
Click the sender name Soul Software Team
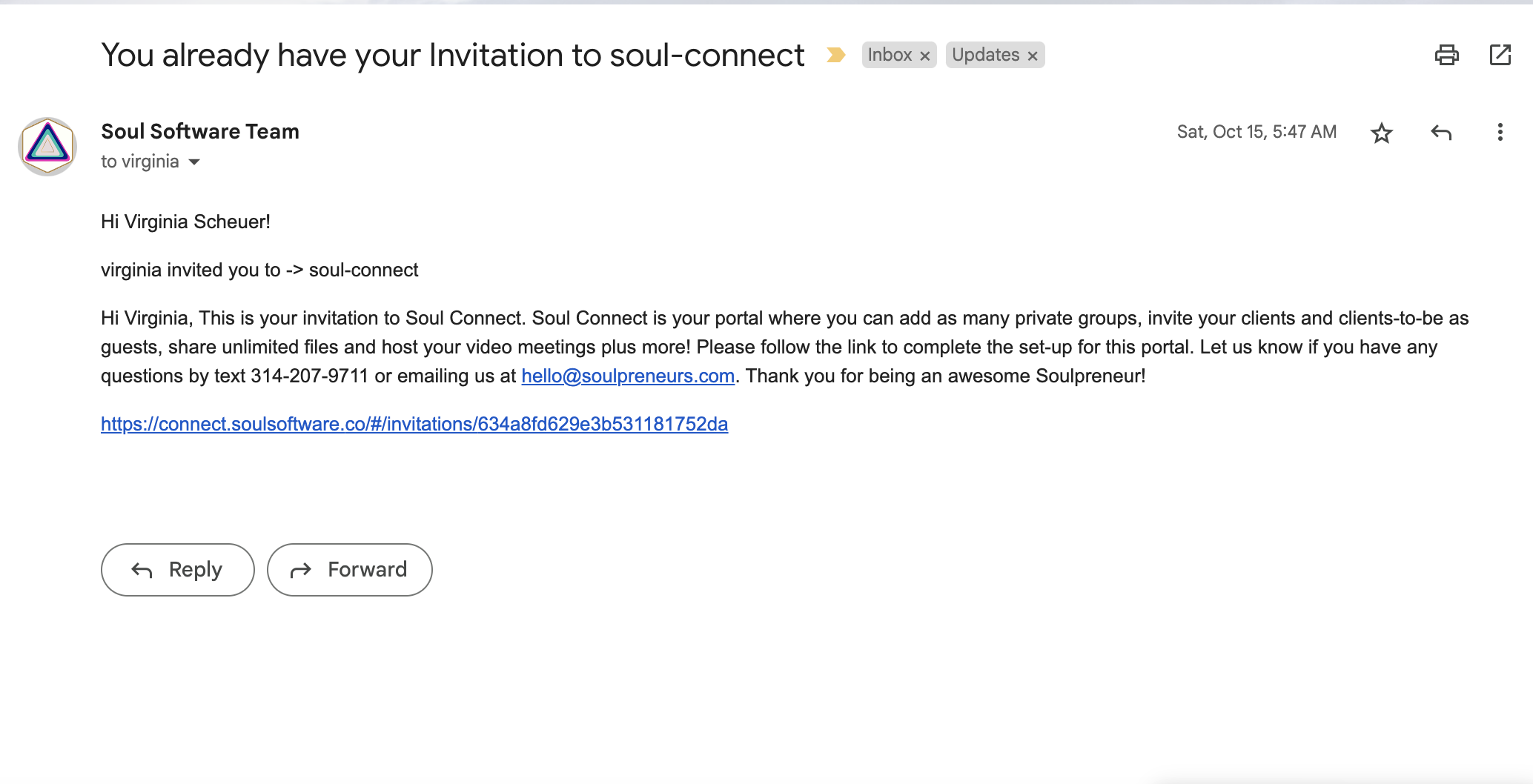tap(200, 131)
